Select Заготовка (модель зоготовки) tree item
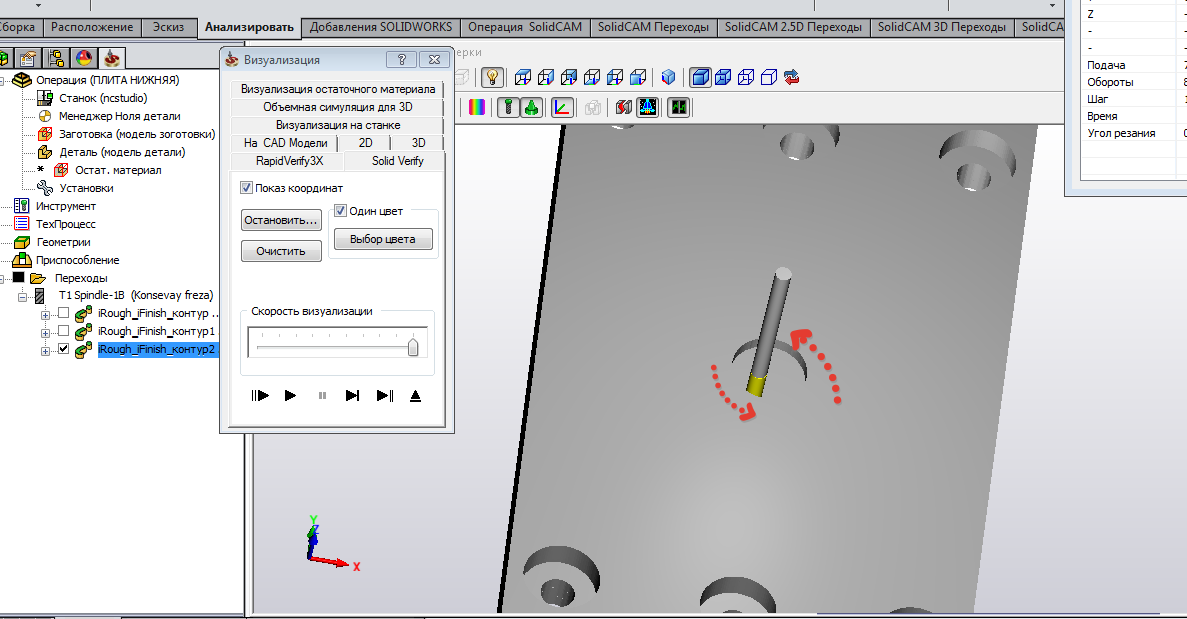The height and width of the screenshot is (619, 1187). tap(137, 134)
